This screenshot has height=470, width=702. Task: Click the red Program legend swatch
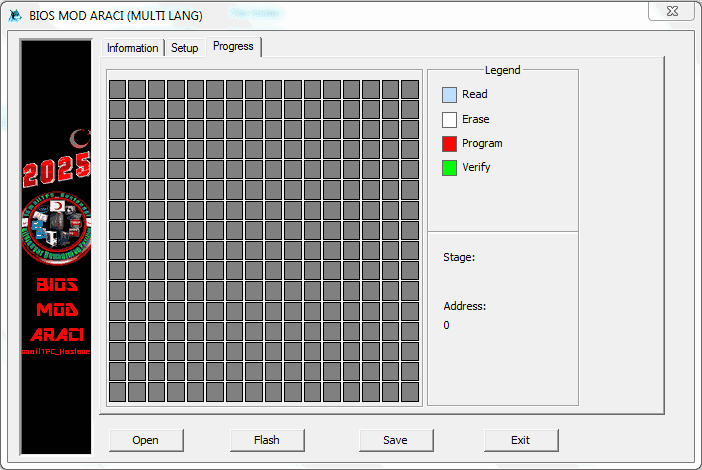449,143
